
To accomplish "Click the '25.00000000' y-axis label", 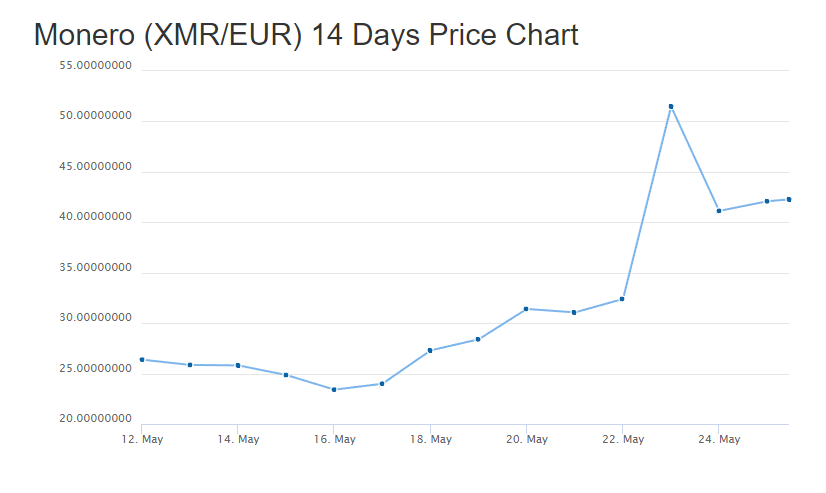I will tap(95, 368).
